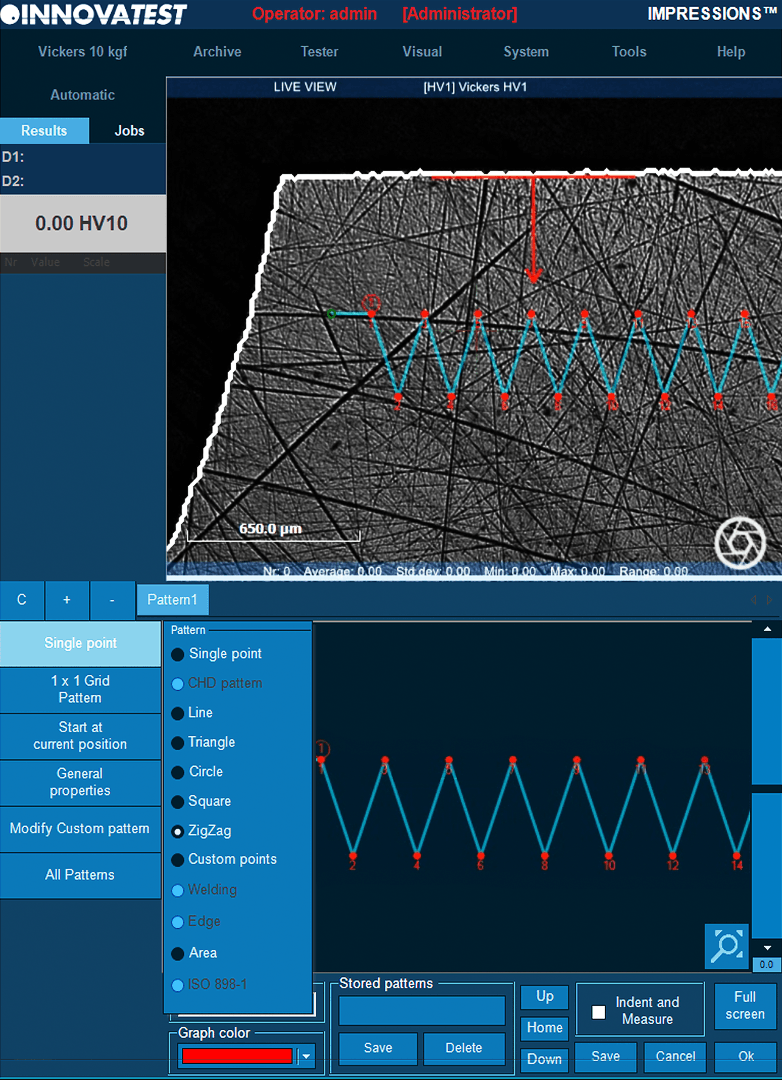The image size is (782, 1080).
Task: Delete the stored pattern
Action: point(463,1048)
